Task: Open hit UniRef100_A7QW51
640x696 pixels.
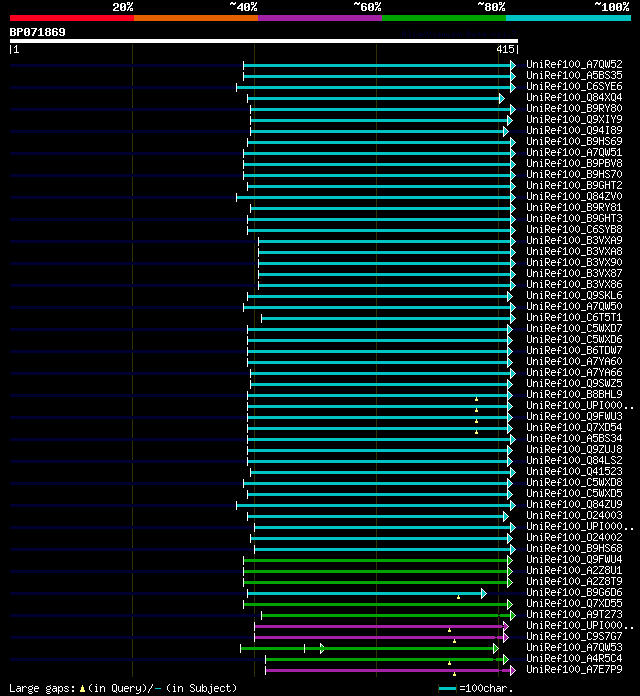Action: pyautogui.click(x=574, y=153)
